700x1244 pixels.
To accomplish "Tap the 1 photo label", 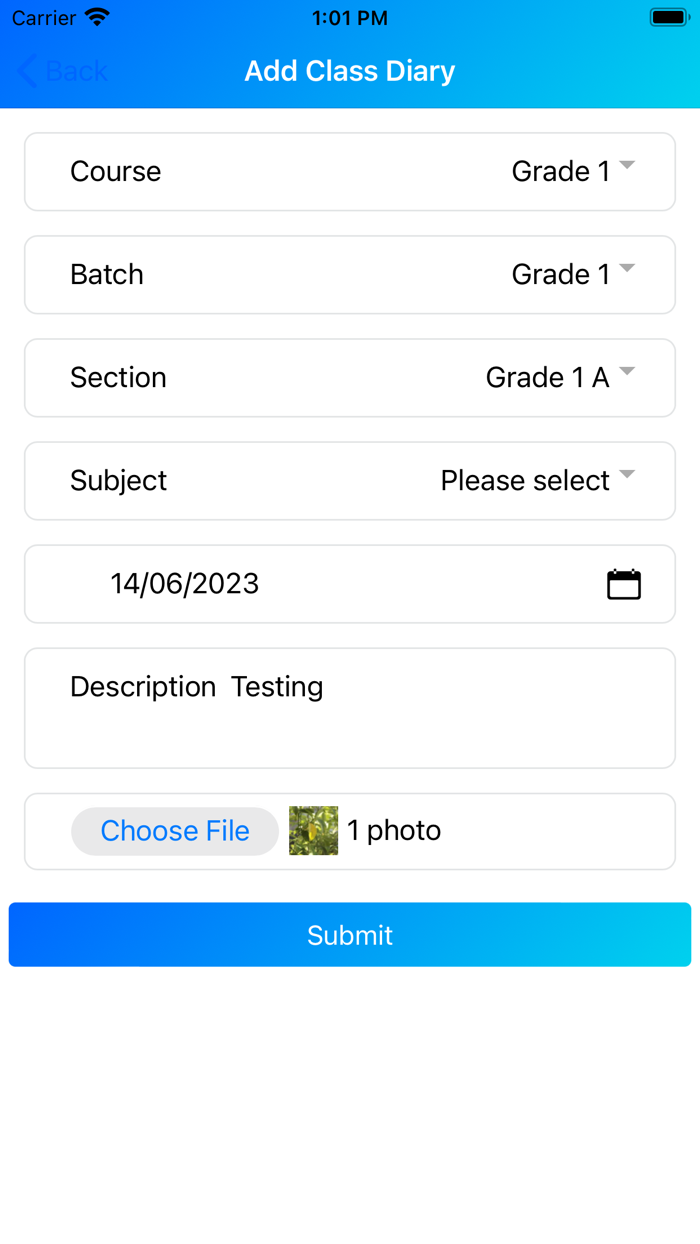I will tap(394, 831).
